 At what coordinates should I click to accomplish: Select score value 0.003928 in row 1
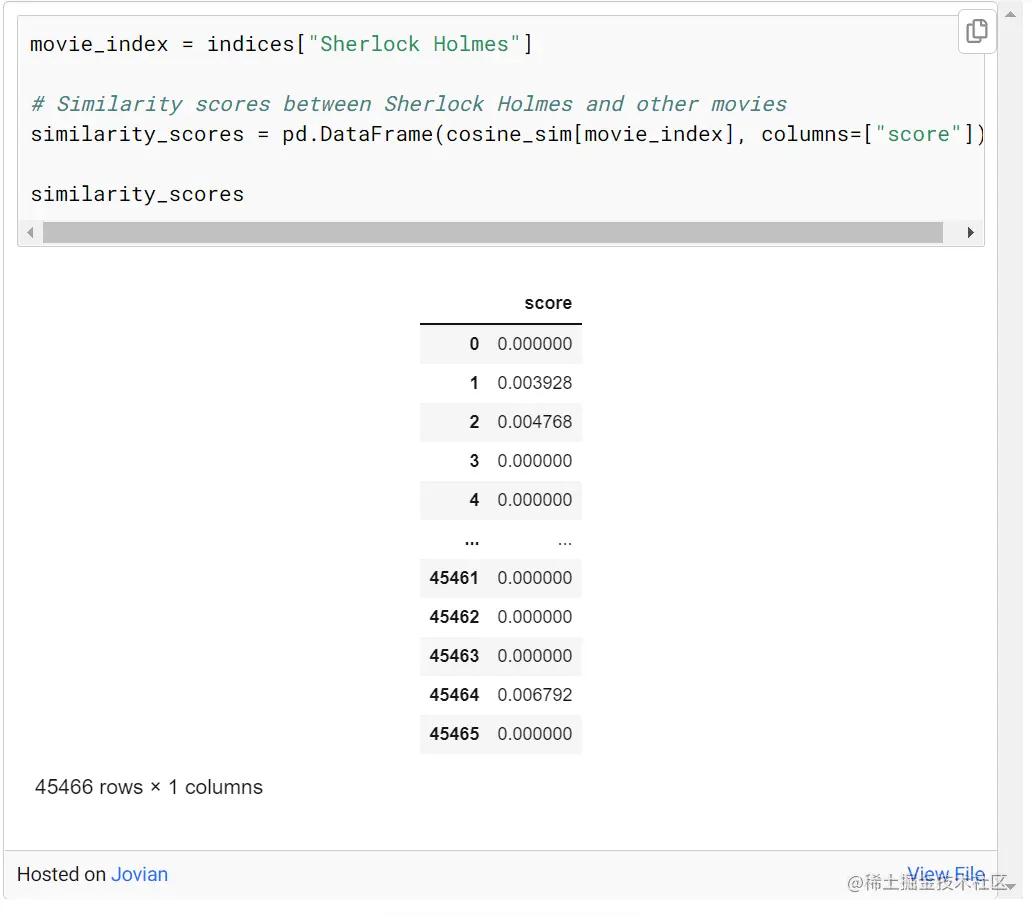534,382
